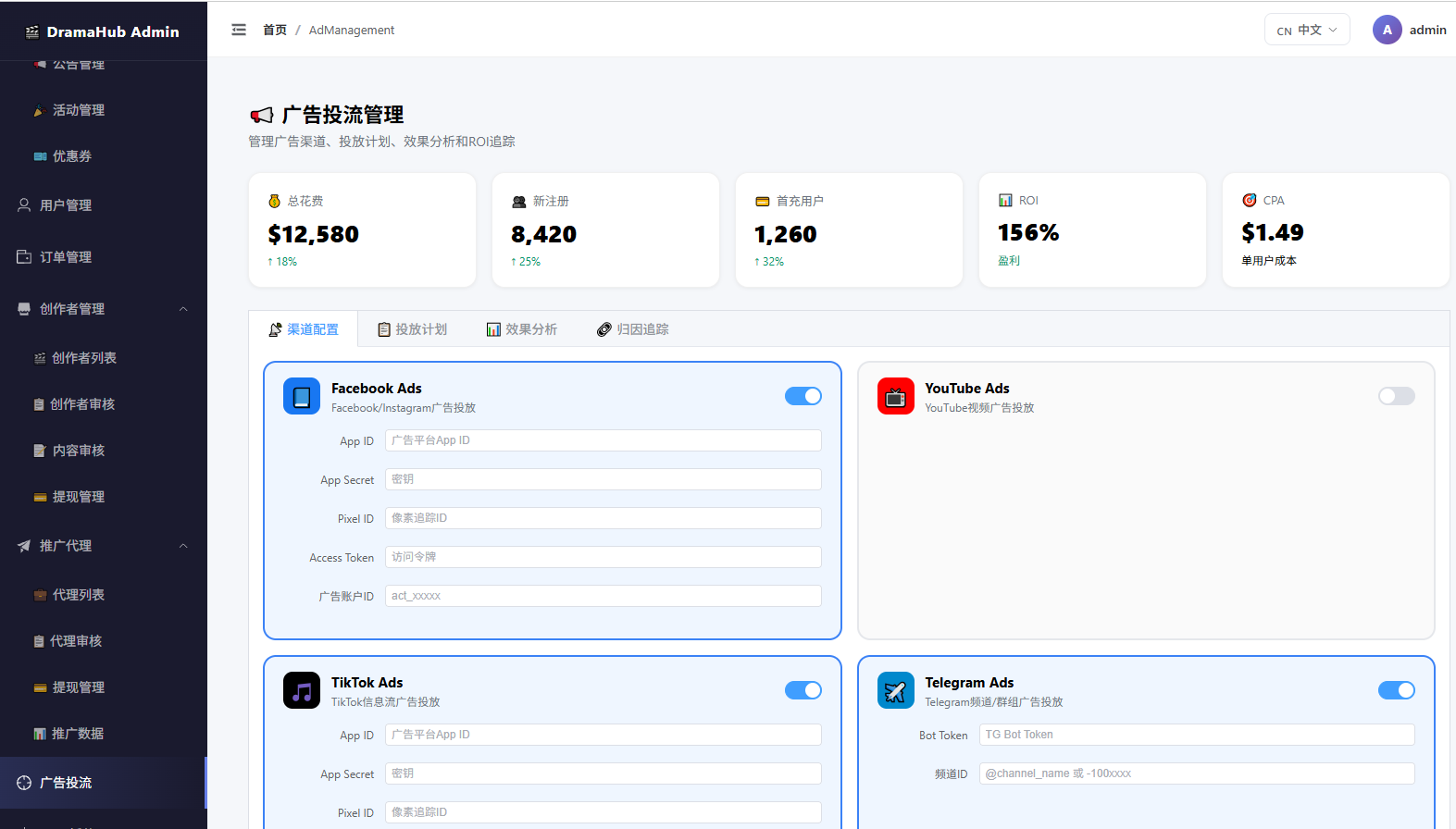
Task: Open the 效果分析 tab
Action: tap(522, 329)
